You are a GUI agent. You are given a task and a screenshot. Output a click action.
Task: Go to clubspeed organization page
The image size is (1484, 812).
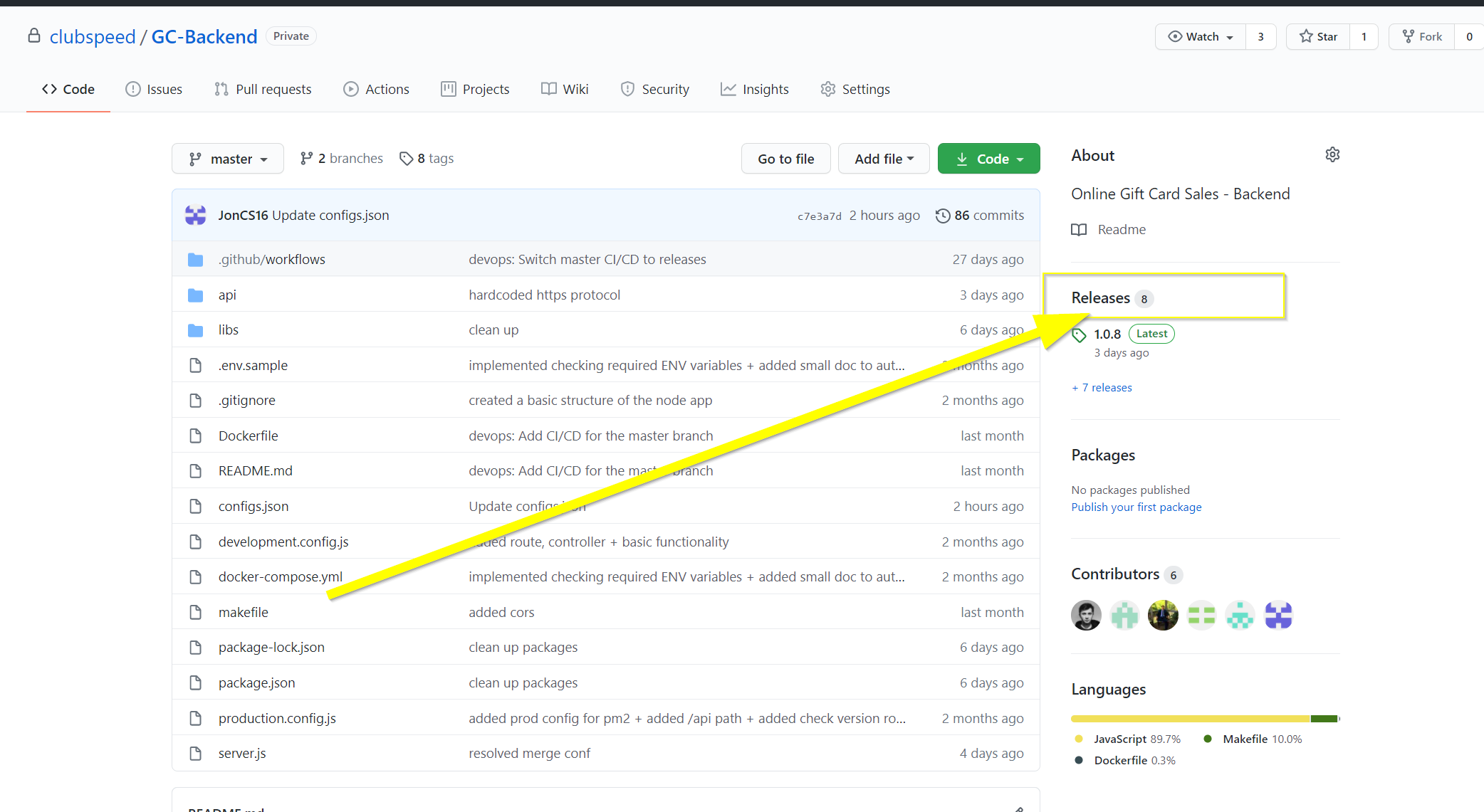(x=93, y=37)
